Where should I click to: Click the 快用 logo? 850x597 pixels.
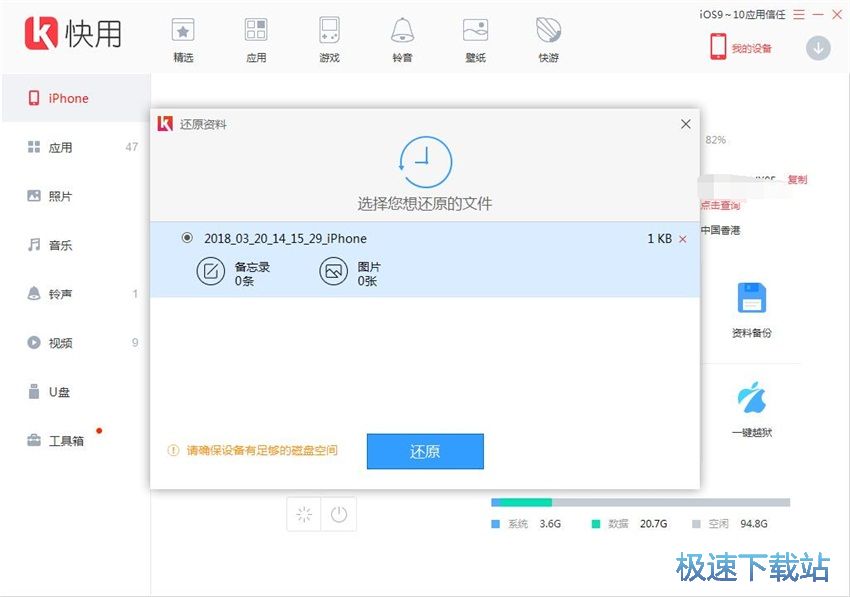(73, 33)
